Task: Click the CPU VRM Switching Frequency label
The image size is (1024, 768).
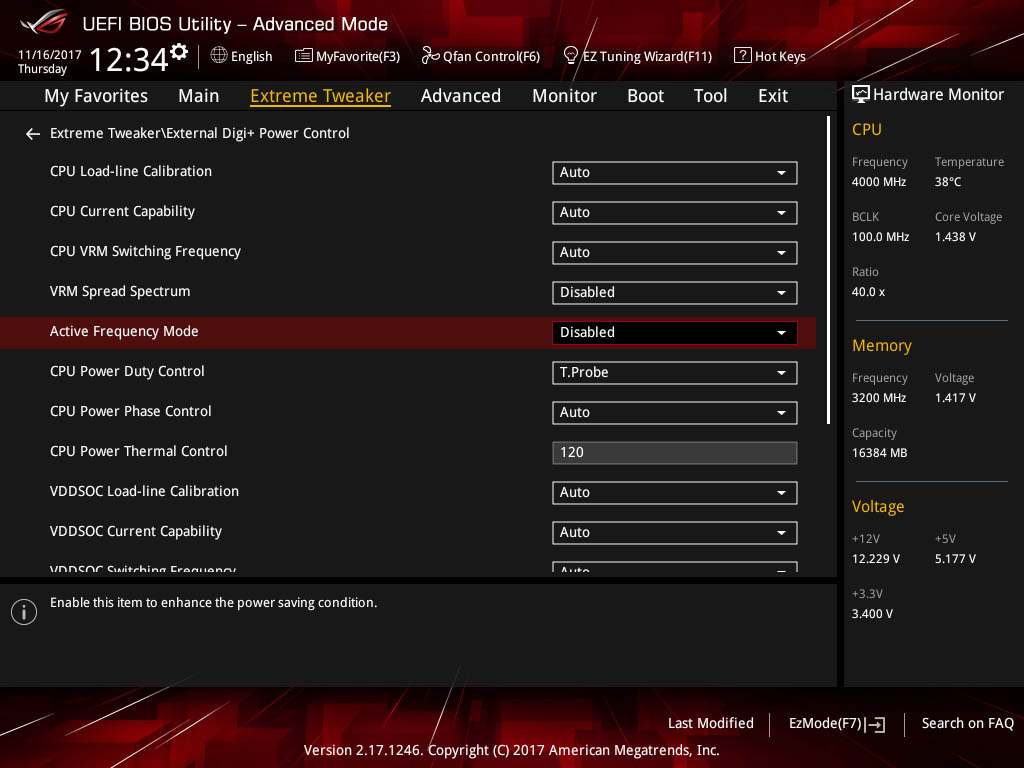Action: point(145,251)
